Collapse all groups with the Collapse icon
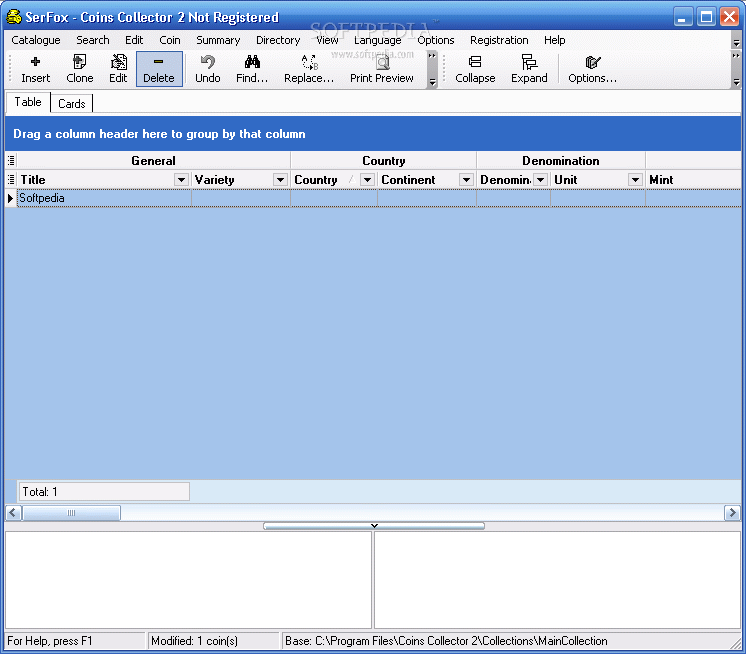746x654 pixels. (475, 69)
